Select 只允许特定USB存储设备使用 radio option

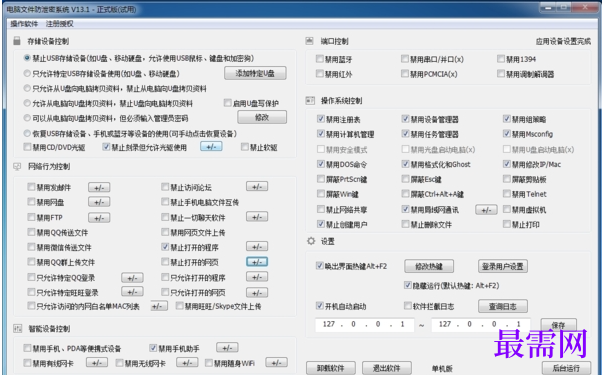27,73
